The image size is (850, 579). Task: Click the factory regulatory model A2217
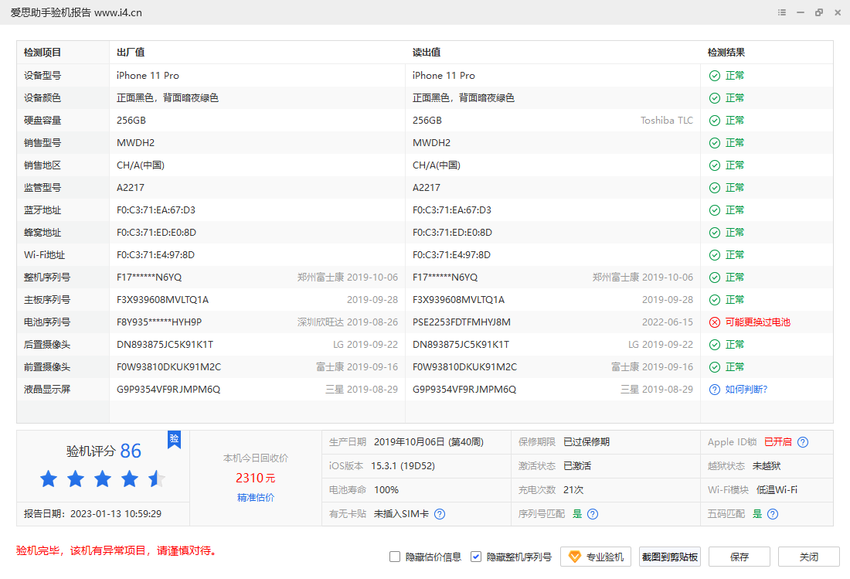[131, 188]
